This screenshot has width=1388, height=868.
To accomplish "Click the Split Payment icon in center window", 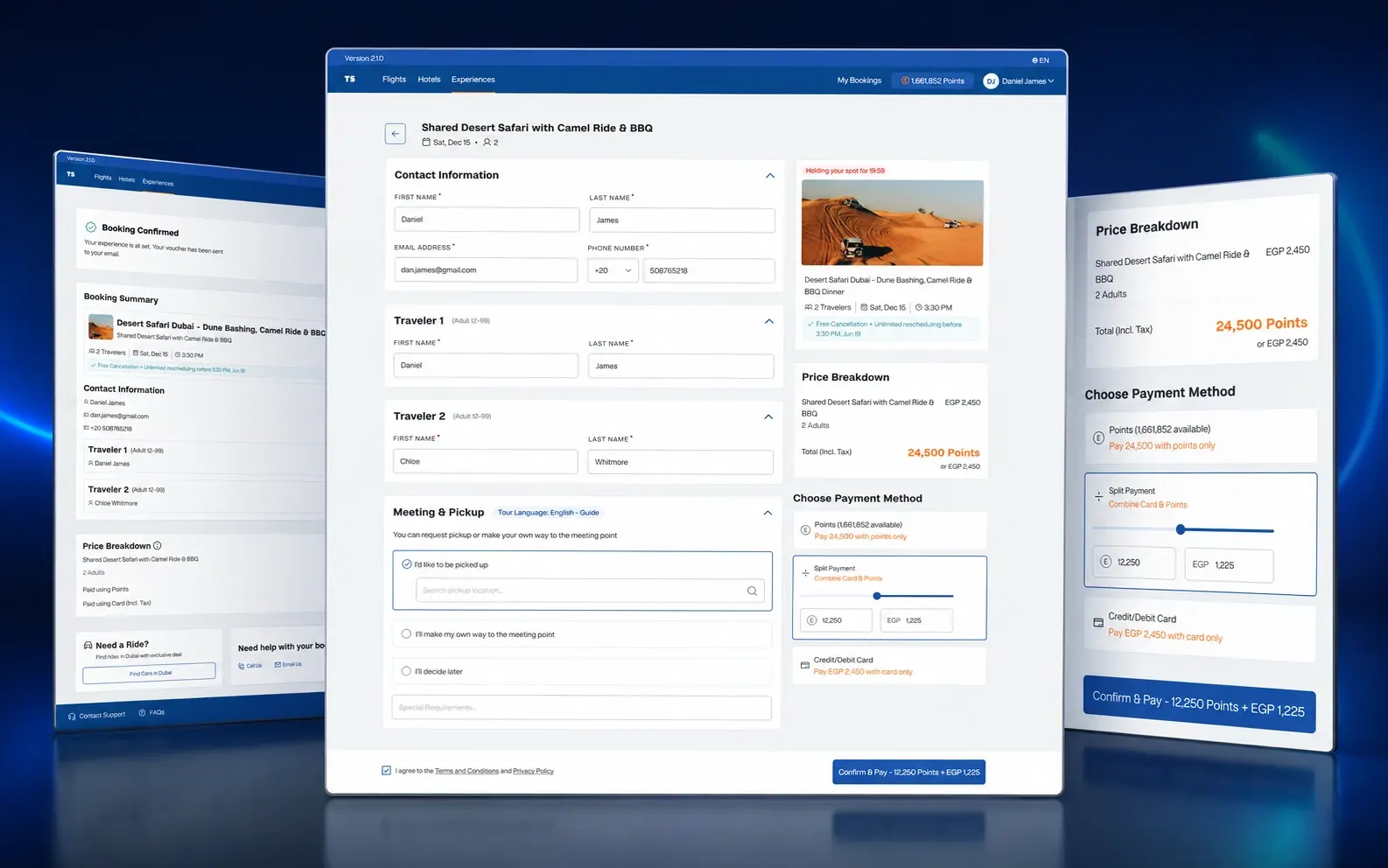I will pos(805,573).
